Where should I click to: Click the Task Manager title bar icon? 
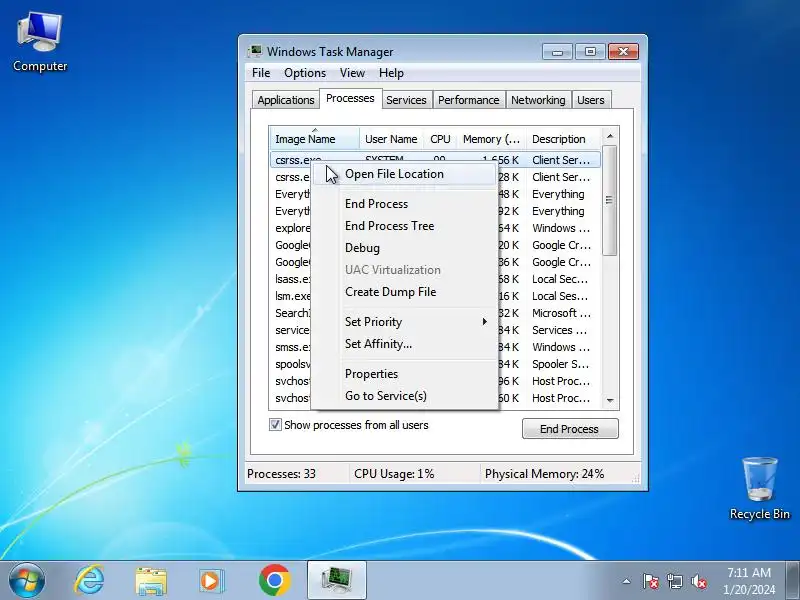pyautogui.click(x=255, y=51)
